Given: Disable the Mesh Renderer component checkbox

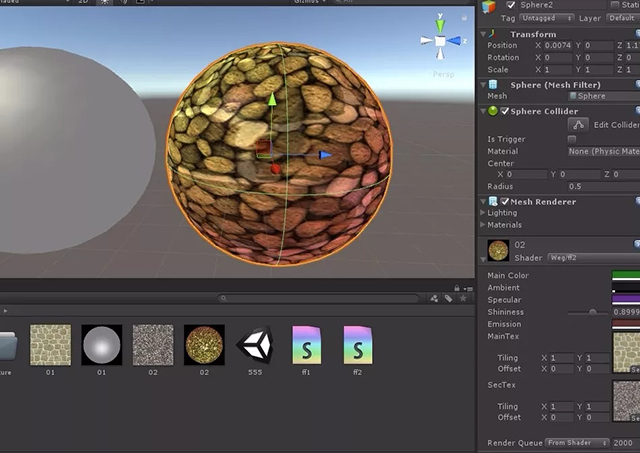Looking at the screenshot, I should click(505, 201).
